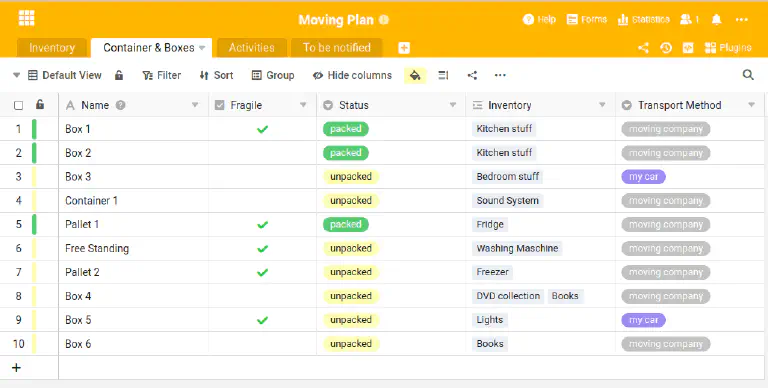The height and width of the screenshot is (388, 768).
Task: Open the apps grid icon
Action: point(26,18)
